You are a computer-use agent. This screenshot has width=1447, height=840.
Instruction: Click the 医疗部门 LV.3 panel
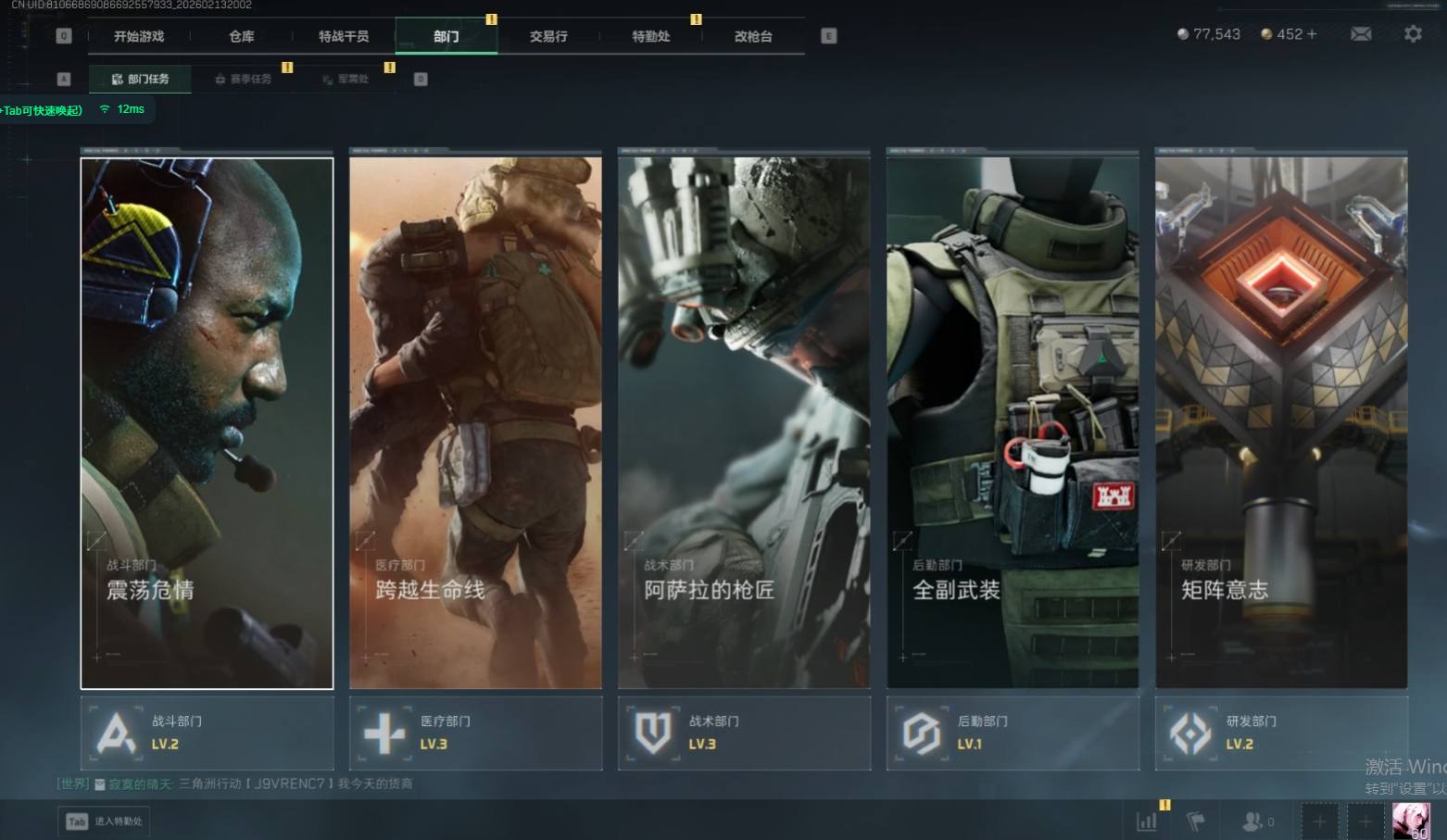point(475,733)
